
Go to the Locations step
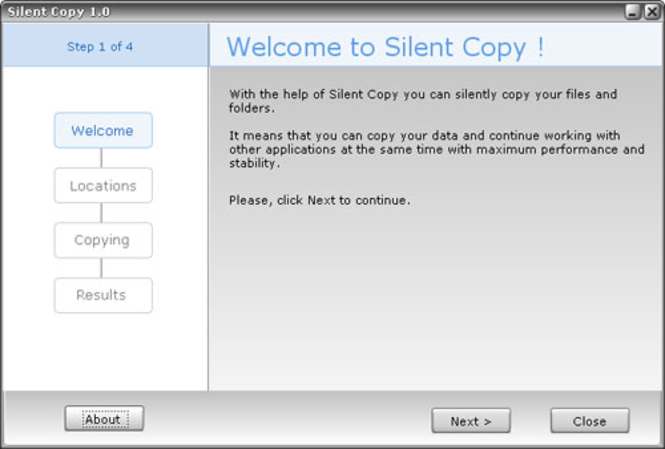tap(103, 185)
